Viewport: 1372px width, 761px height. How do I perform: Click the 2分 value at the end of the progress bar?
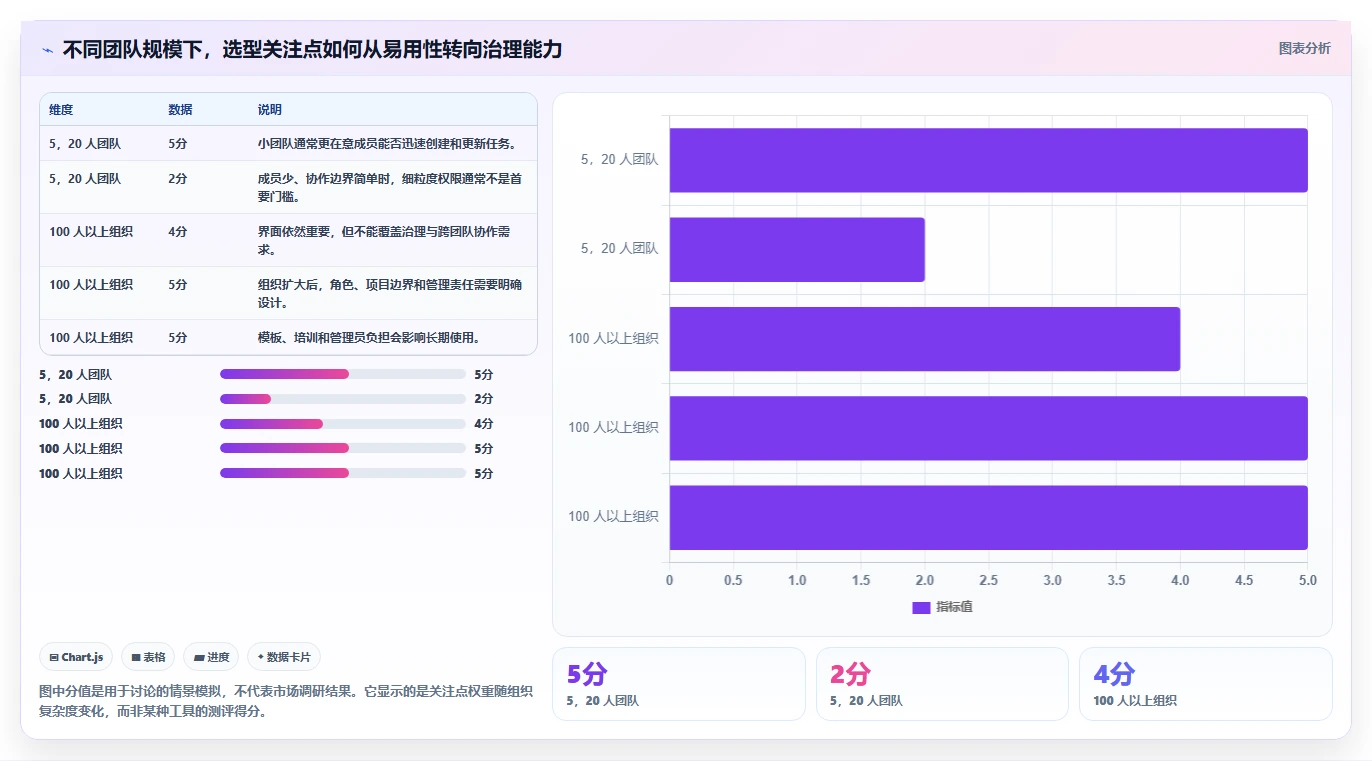(484, 399)
